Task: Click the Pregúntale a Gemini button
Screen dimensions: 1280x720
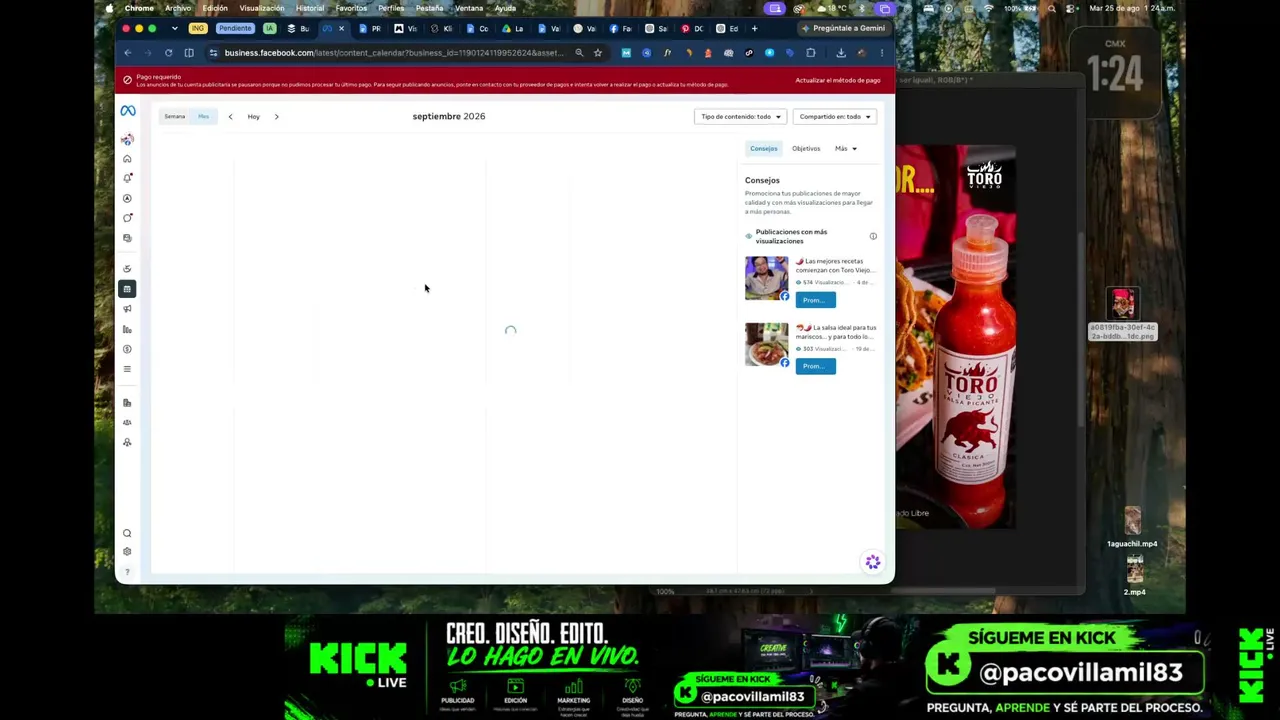Action: click(x=843, y=29)
